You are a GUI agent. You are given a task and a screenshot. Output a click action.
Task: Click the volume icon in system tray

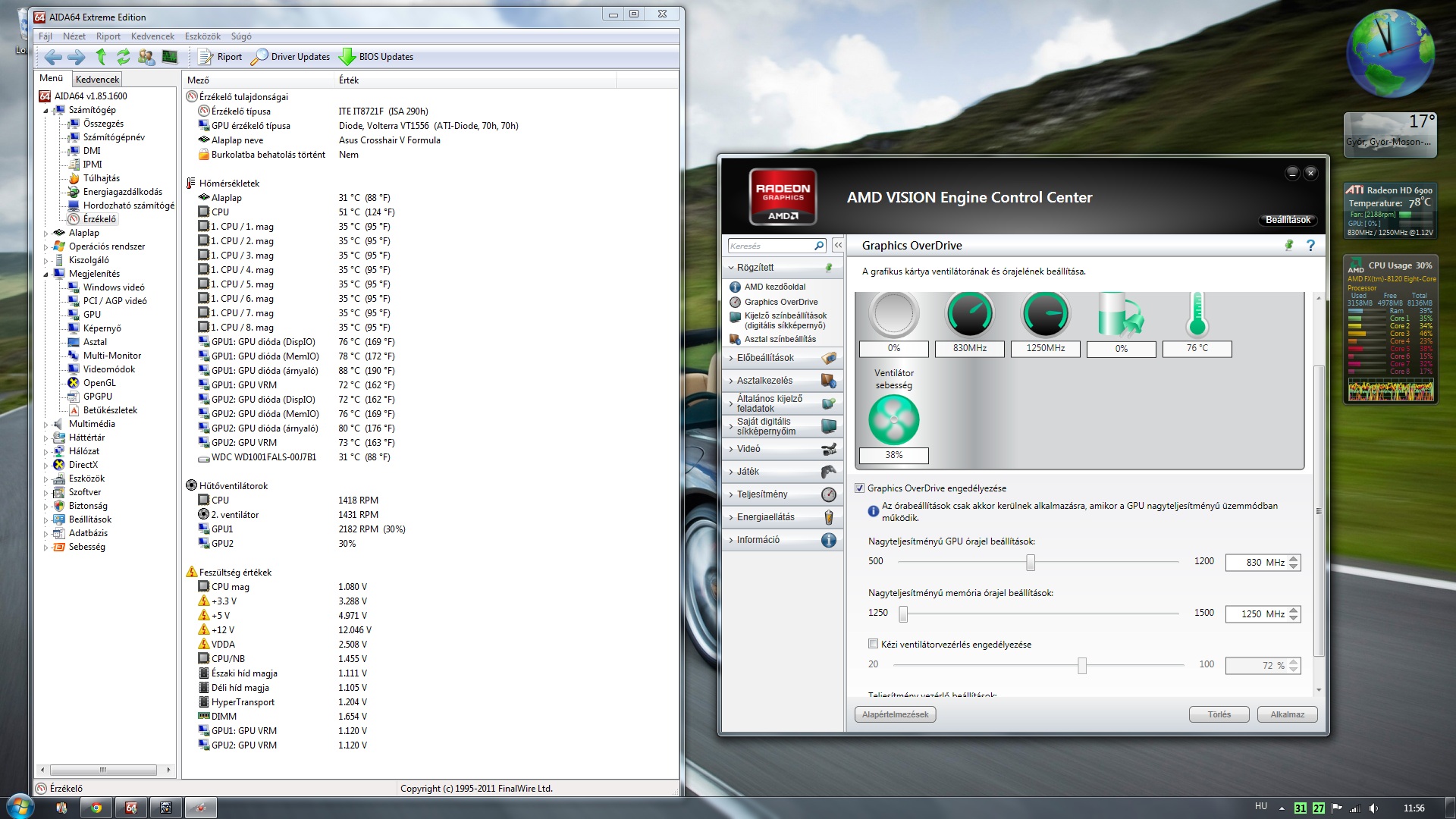pyautogui.click(x=1373, y=808)
